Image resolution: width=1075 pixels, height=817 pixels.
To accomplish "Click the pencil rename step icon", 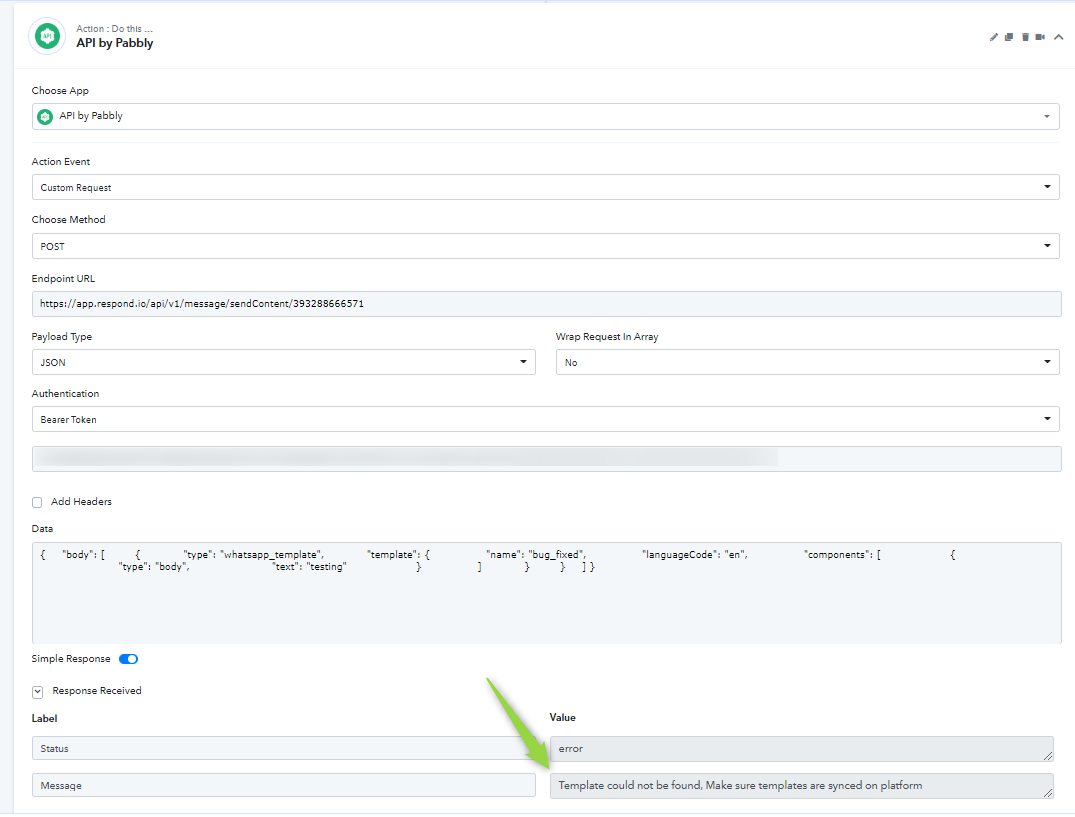I will pyautogui.click(x=993, y=37).
